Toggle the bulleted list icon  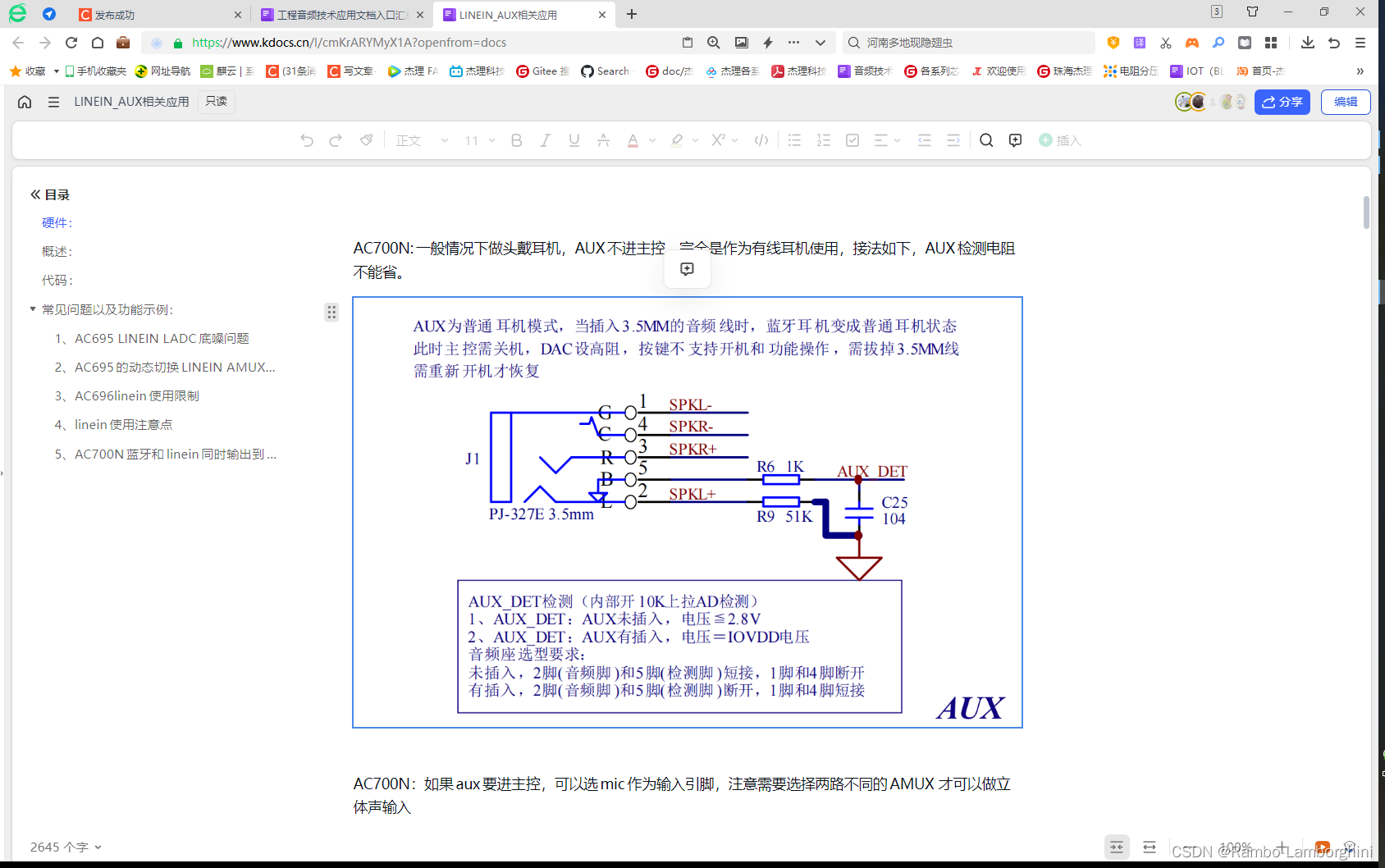click(x=794, y=140)
